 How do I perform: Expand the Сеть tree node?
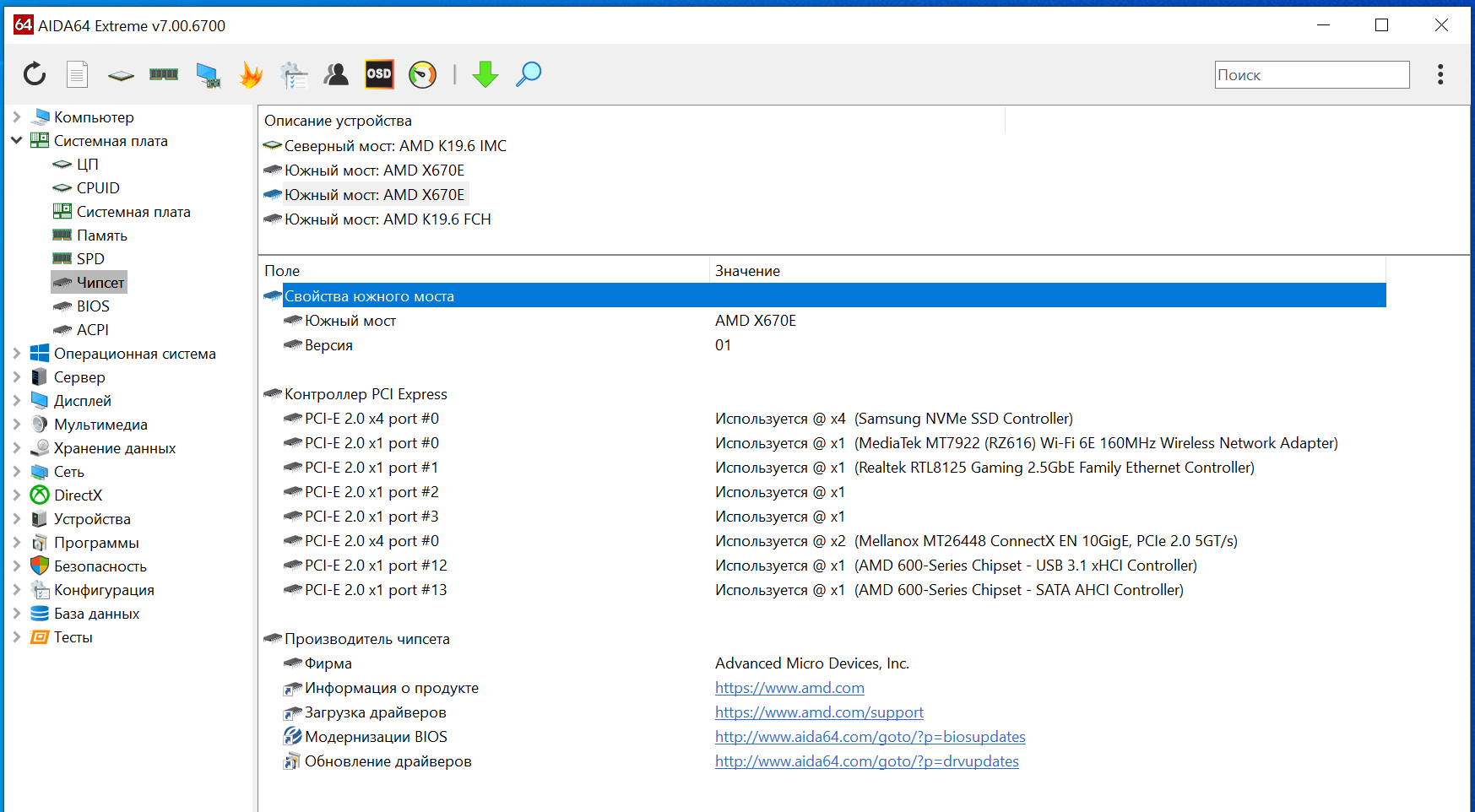[16, 471]
